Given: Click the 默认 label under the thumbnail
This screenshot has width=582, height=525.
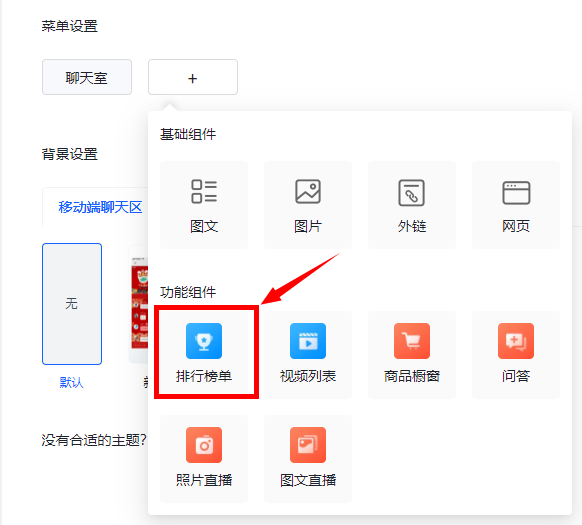Looking at the screenshot, I should pyautogui.click(x=72, y=382).
